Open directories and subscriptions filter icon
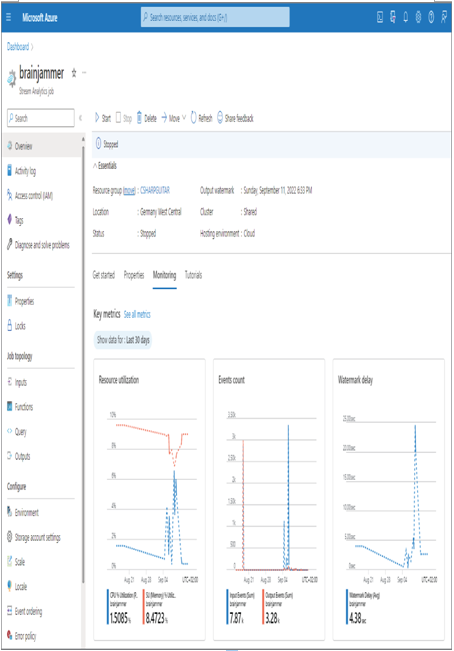Image resolution: width=454 pixels, height=651 pixels. click(393, 17)
